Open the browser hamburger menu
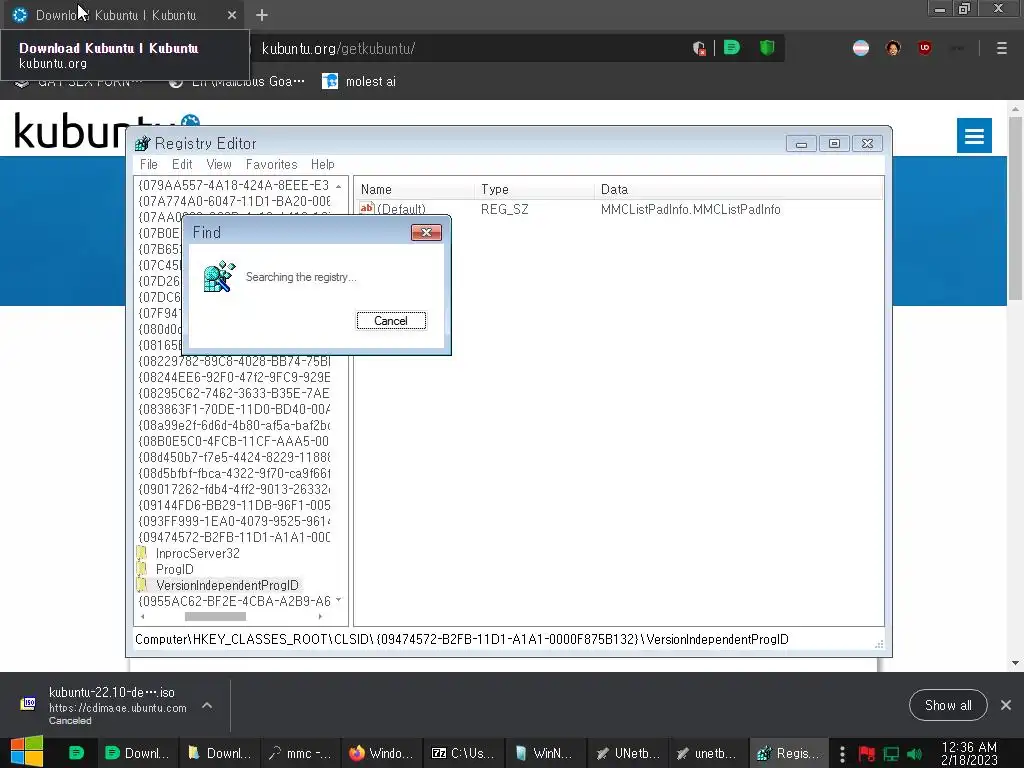 pyautogui.click(x=1001, y=48)
